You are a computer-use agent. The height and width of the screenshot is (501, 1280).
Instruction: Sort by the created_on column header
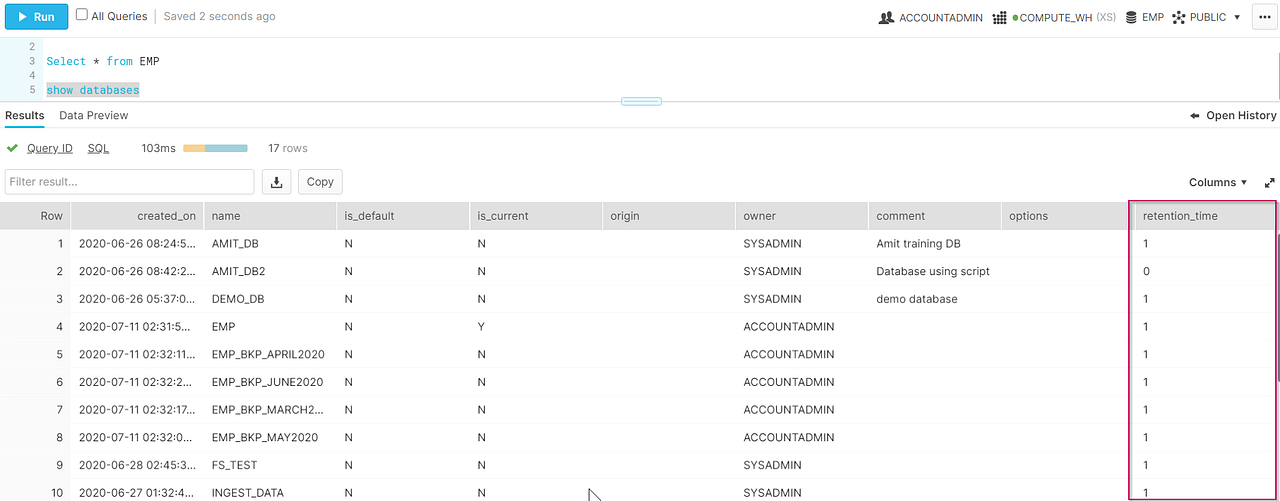point(137,215)
